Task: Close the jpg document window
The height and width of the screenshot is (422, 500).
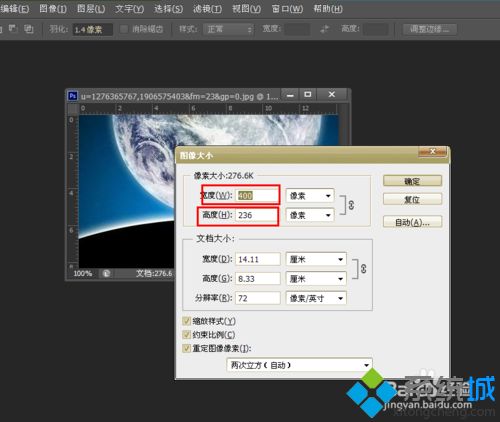Action: coord(332,95)
